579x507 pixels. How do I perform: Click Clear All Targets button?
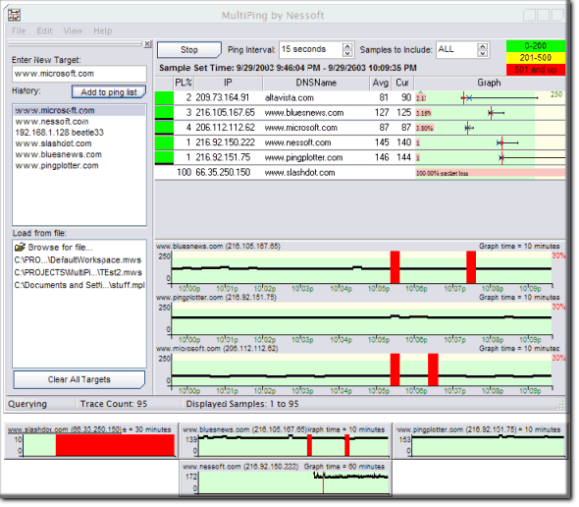(x=79, y=380)
